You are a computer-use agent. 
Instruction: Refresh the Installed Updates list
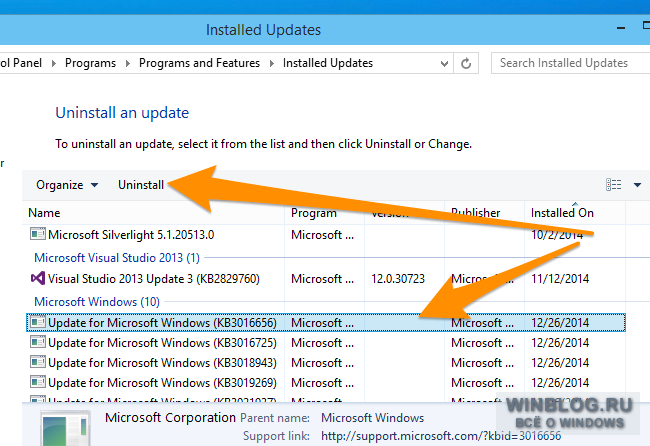(x=466, y=63)
